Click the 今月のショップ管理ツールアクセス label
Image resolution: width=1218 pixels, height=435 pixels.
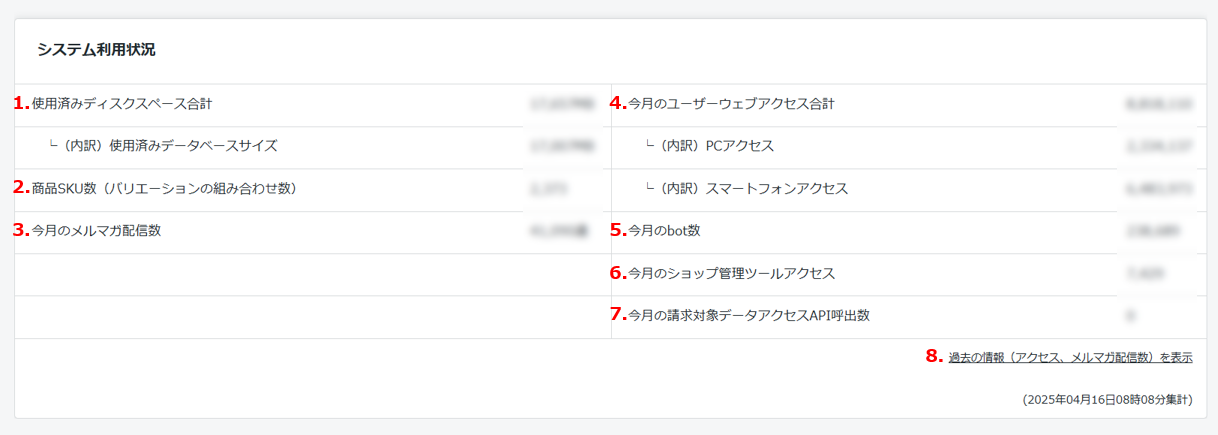(x=731, y=273)
